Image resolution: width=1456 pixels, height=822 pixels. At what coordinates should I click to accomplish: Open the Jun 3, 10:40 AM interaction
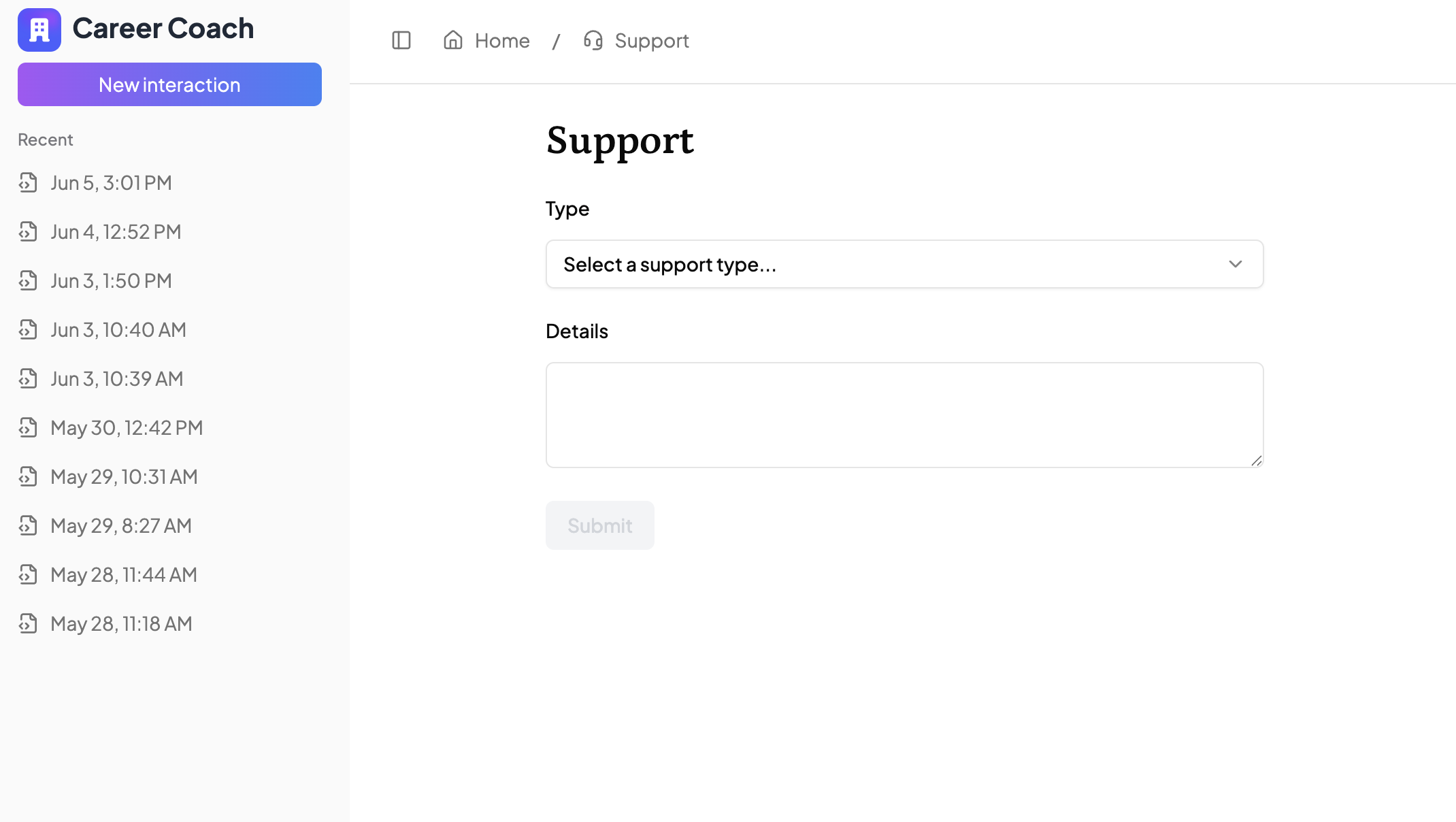click(x=118, y=330)
